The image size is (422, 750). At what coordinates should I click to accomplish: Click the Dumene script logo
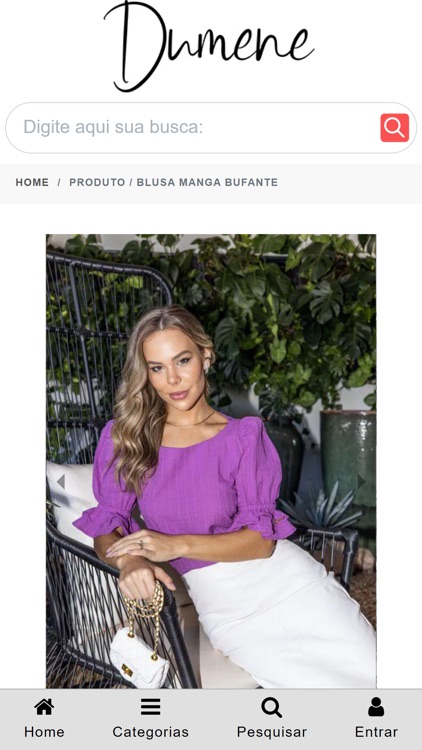click(209, 46)
